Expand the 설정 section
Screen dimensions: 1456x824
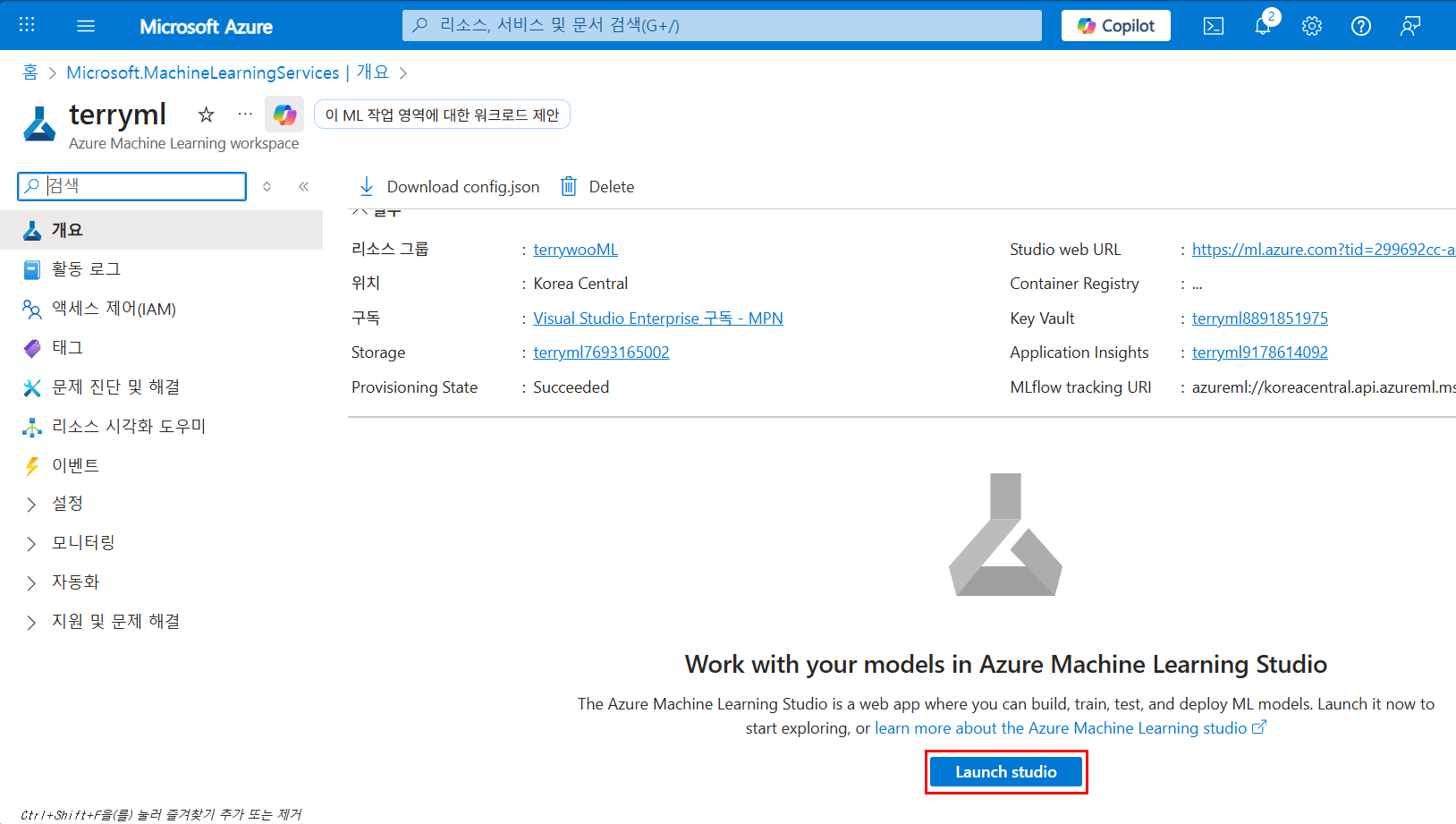[x=67, y=503]
